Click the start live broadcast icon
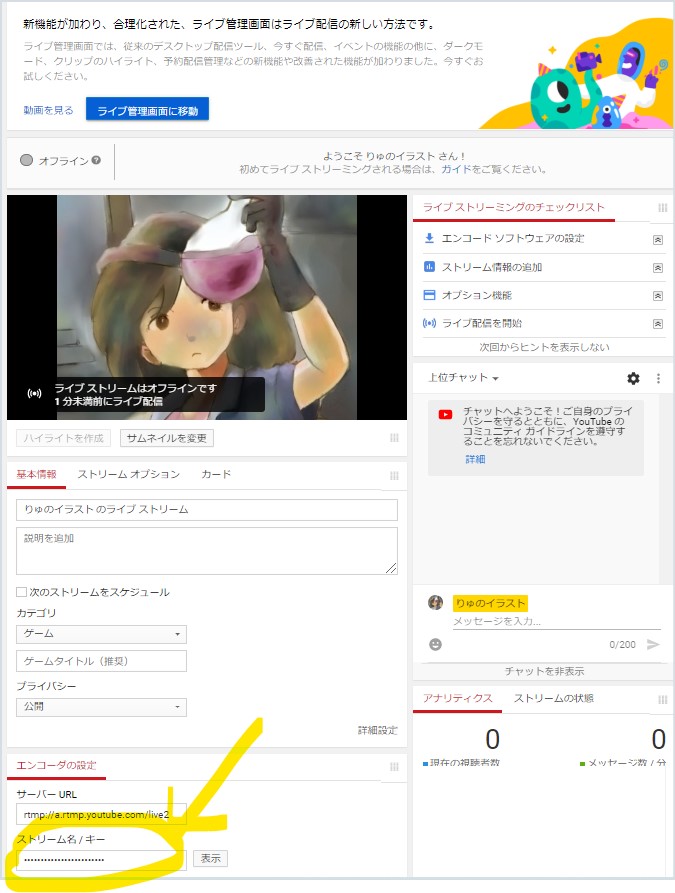Screen dimensions: 675x893 [429, 323]
